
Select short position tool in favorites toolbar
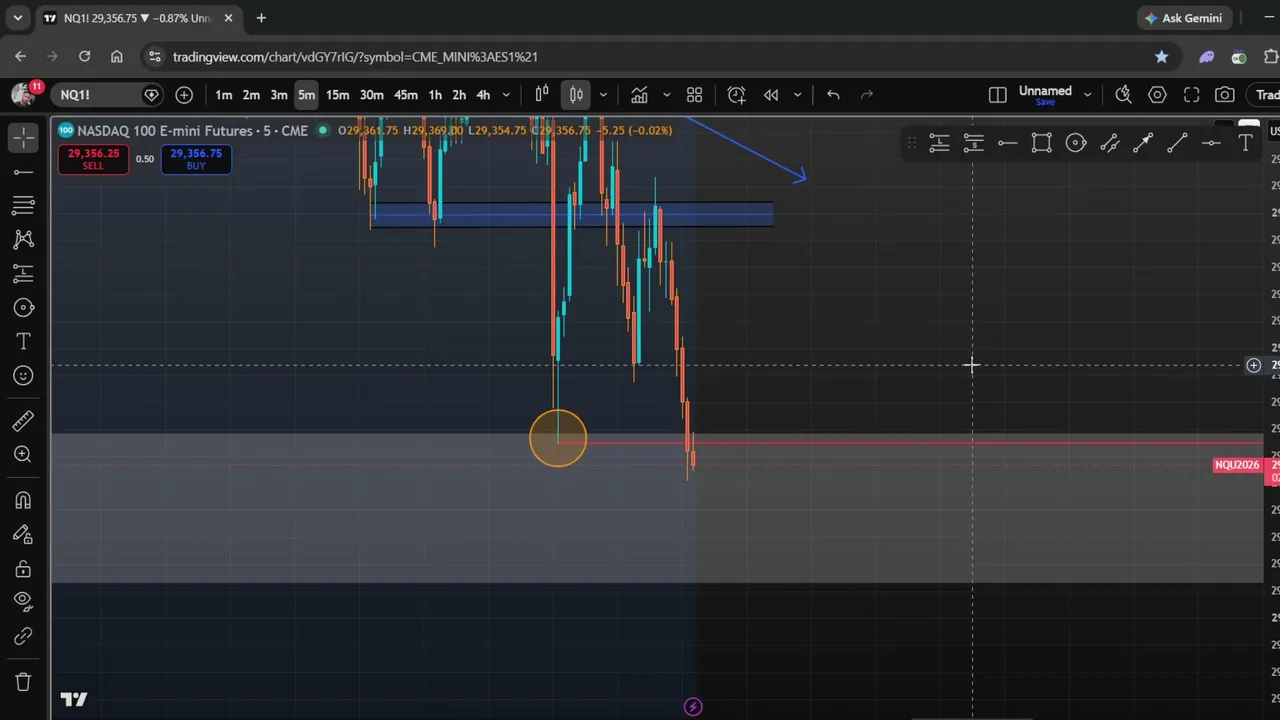pyautogui.click(x=973, y=143)
